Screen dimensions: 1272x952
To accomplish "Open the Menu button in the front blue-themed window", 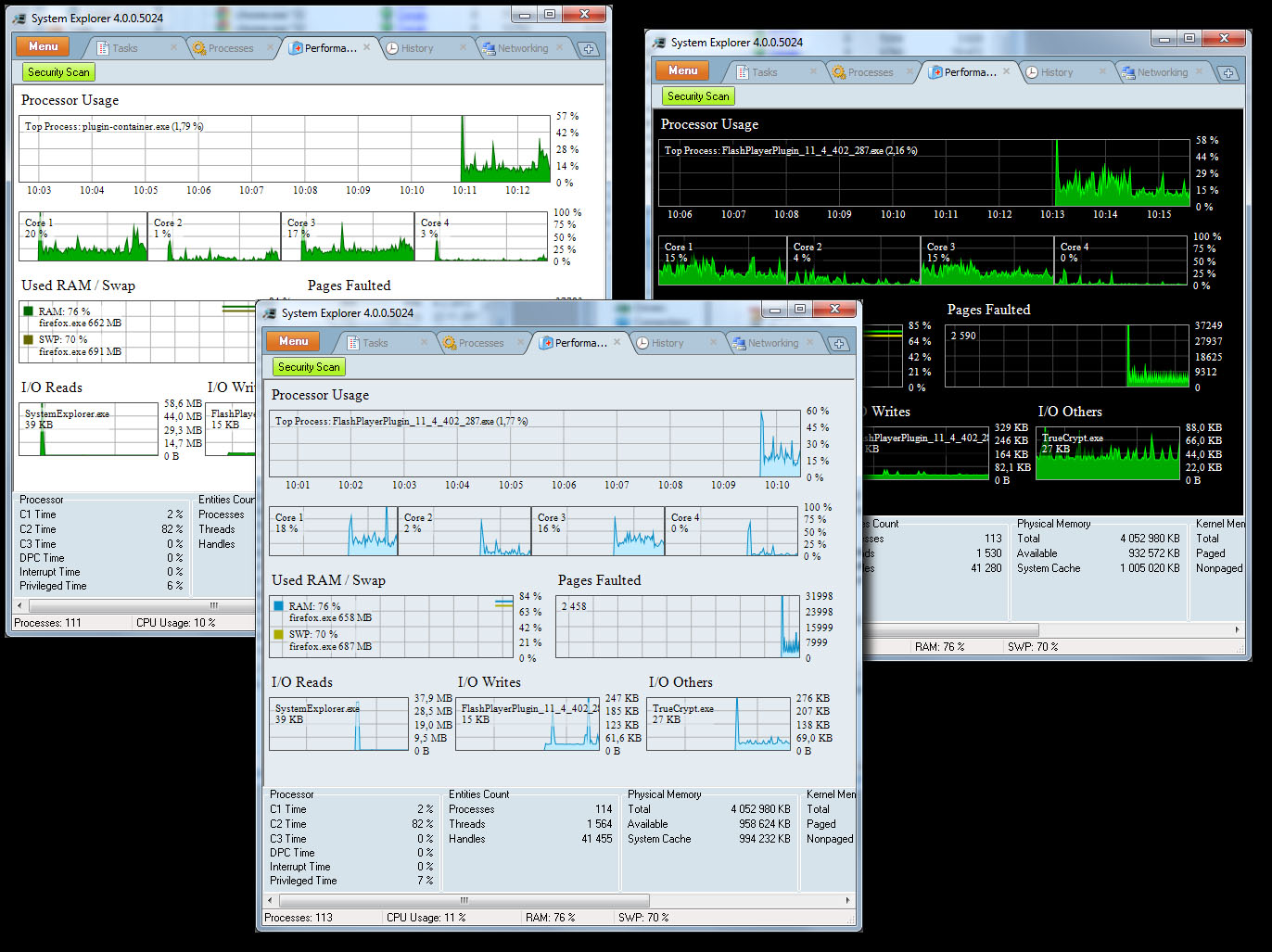I will 293,342.
